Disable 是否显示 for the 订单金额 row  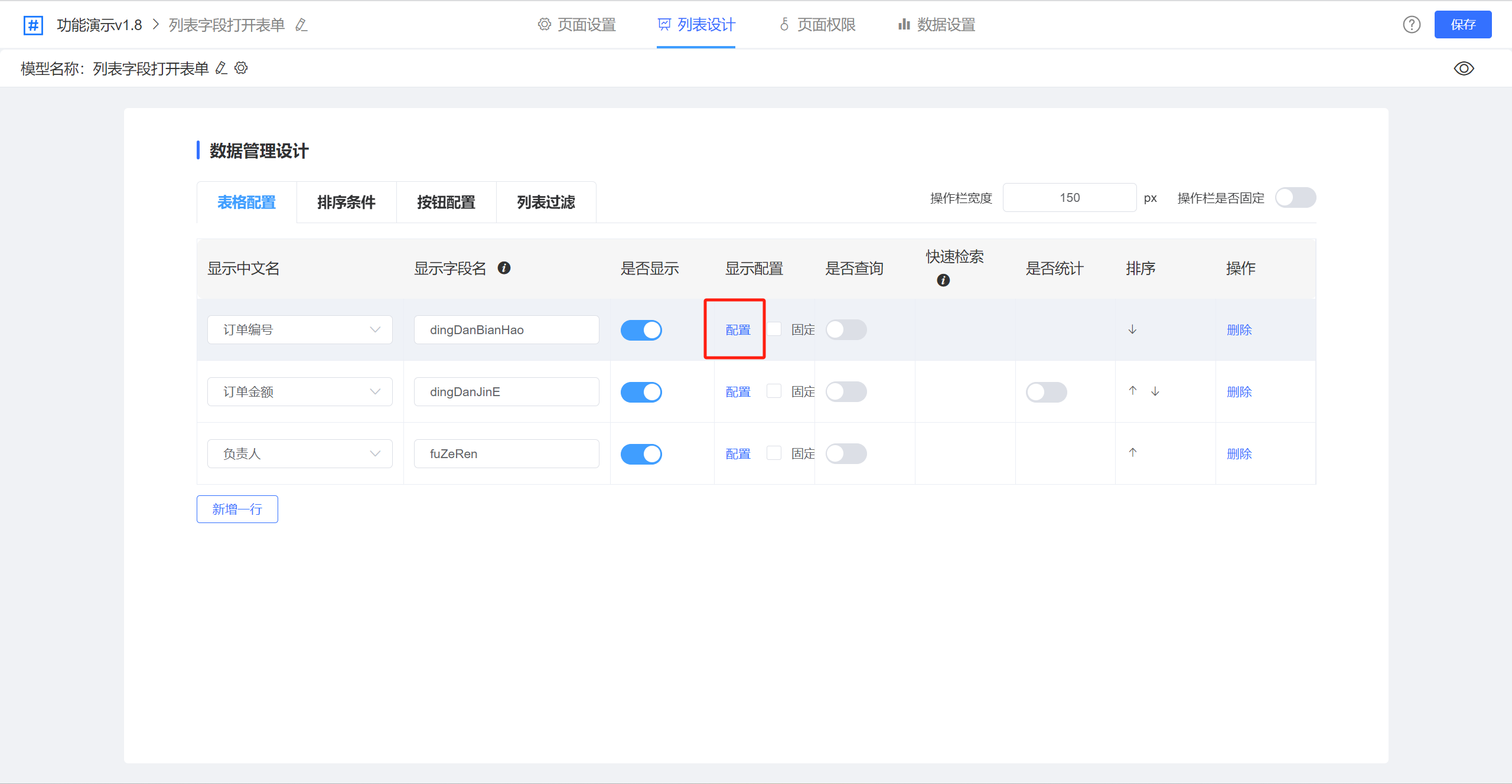[x=641, y=392]
